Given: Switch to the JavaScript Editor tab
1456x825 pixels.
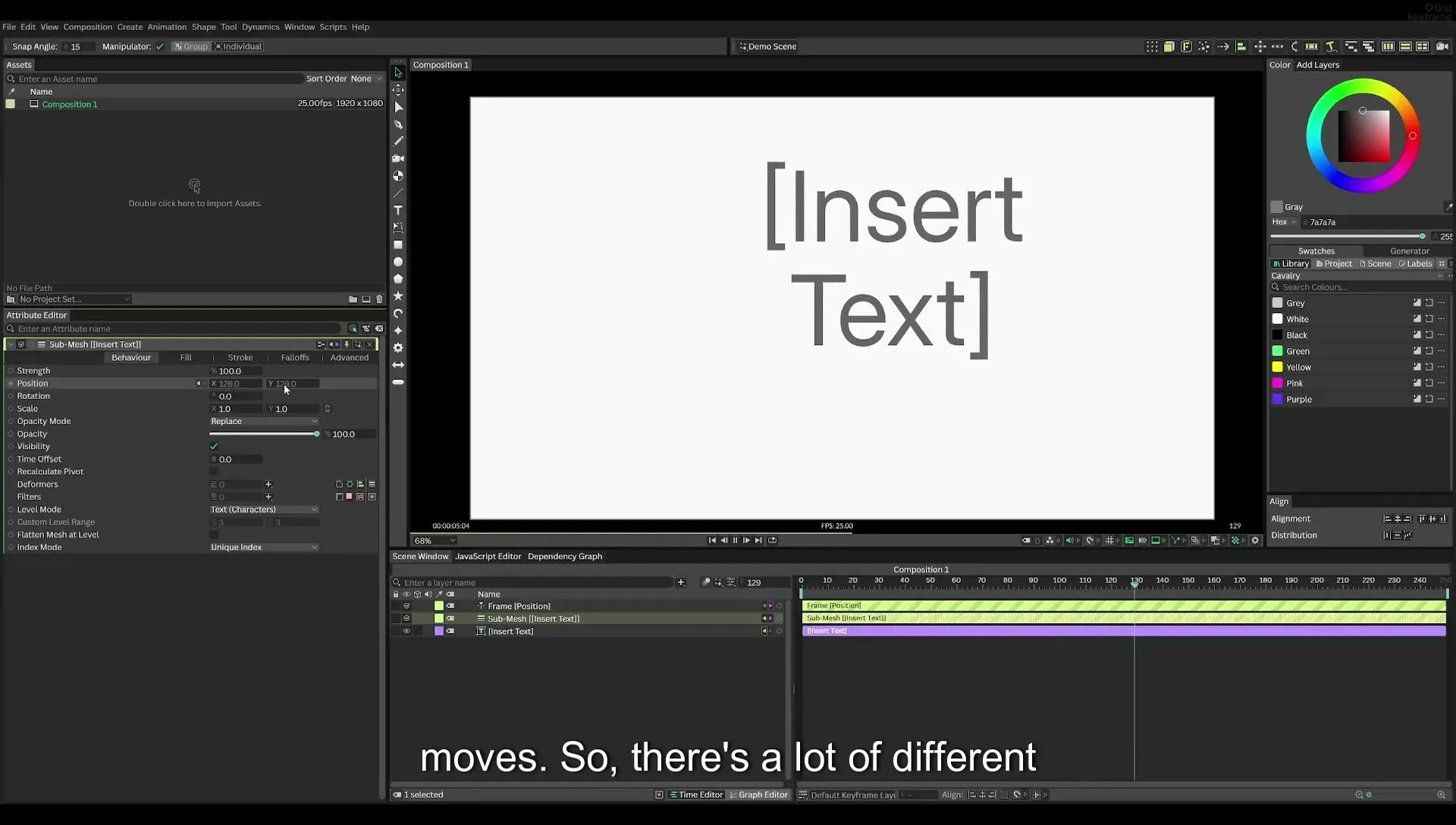Looking at the screenshot, I should click(x=488, y=557).
